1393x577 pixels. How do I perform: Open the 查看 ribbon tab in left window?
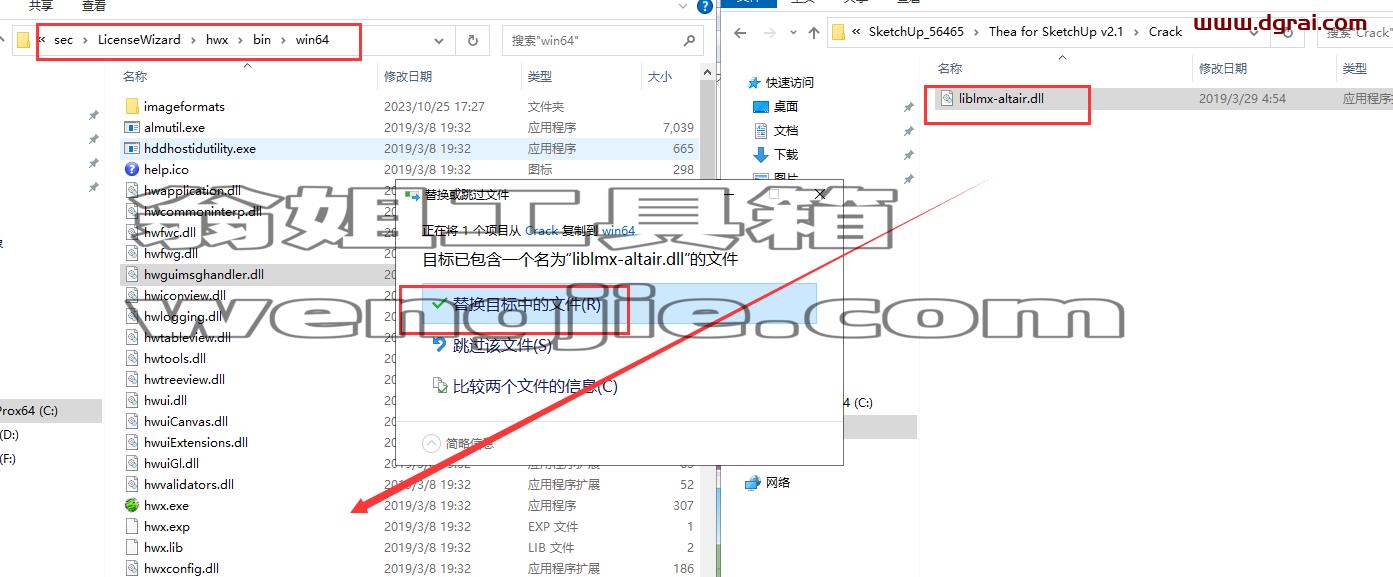tap(94, 6)
